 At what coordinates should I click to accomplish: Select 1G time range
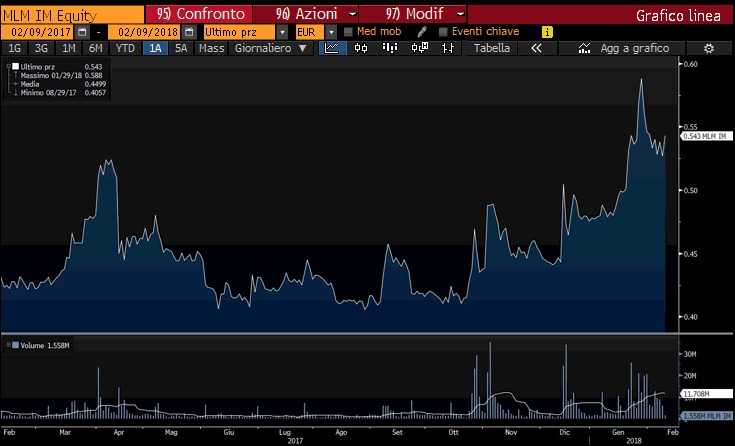[x=15, y=48]
